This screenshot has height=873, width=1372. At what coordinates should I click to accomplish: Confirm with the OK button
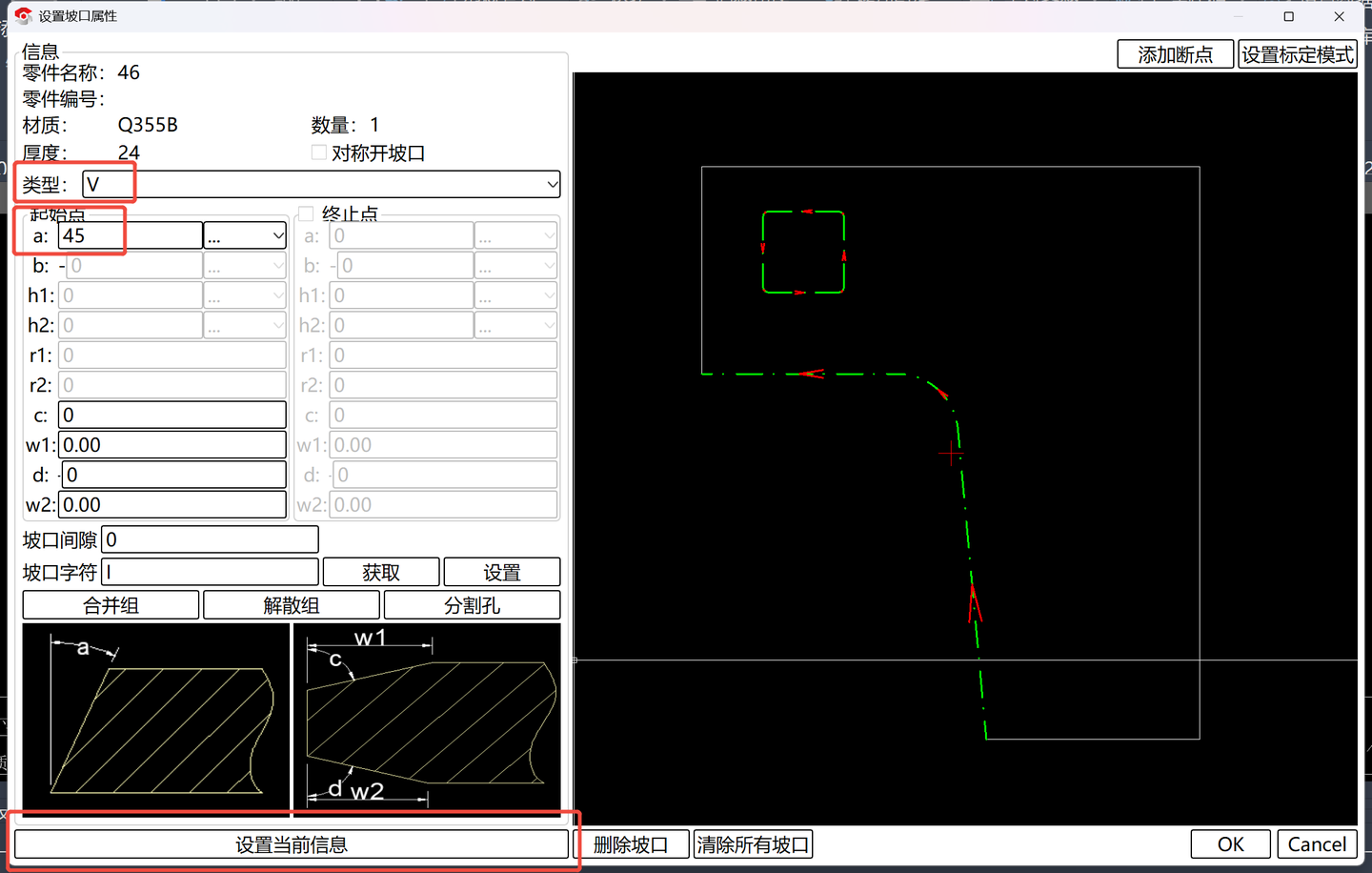point(1230,844)
